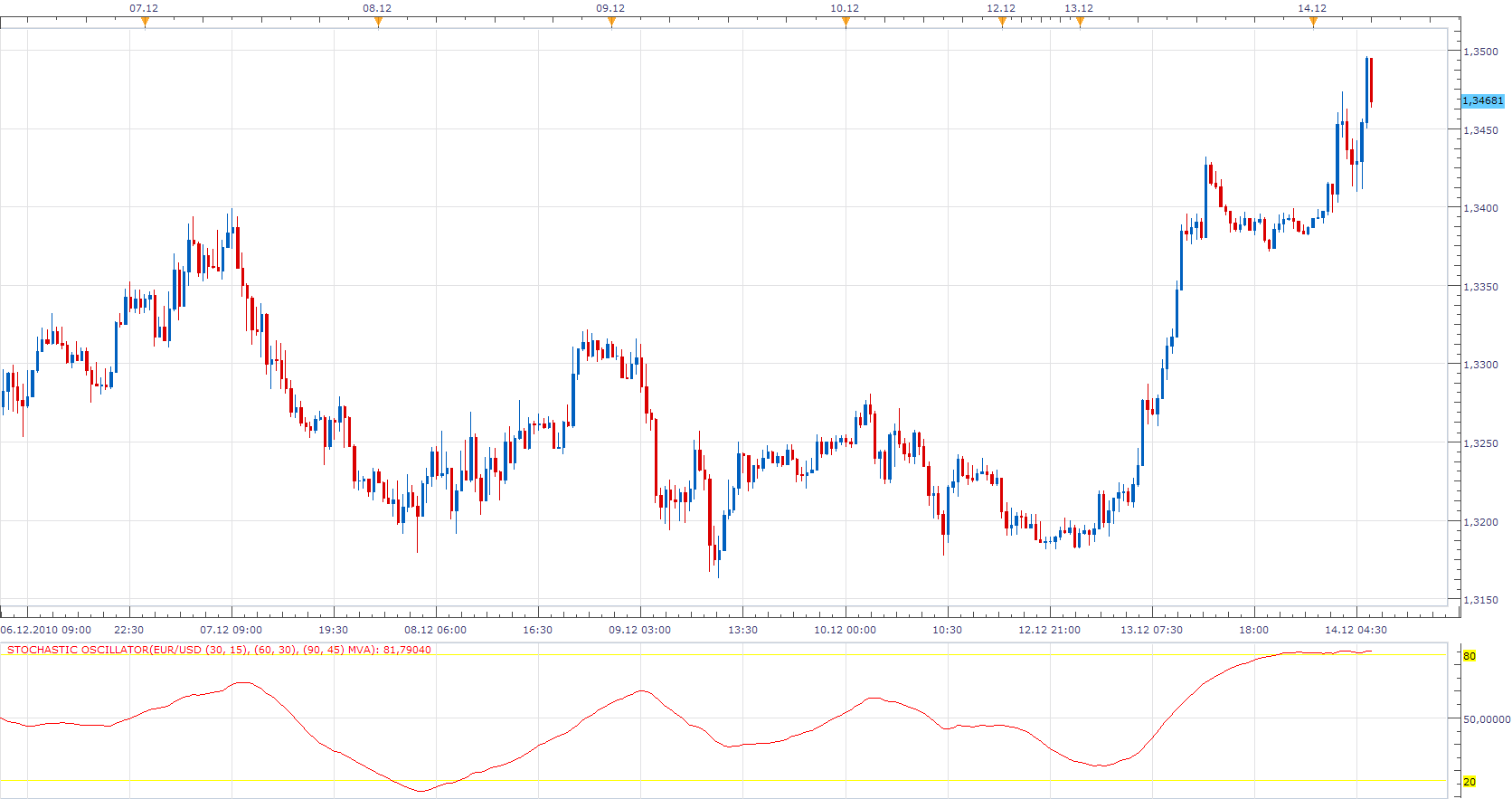Click the 09.12 date marker triangle
Image resolution: width=1512 pixels, height=799 pixels.
pos(611,23)
